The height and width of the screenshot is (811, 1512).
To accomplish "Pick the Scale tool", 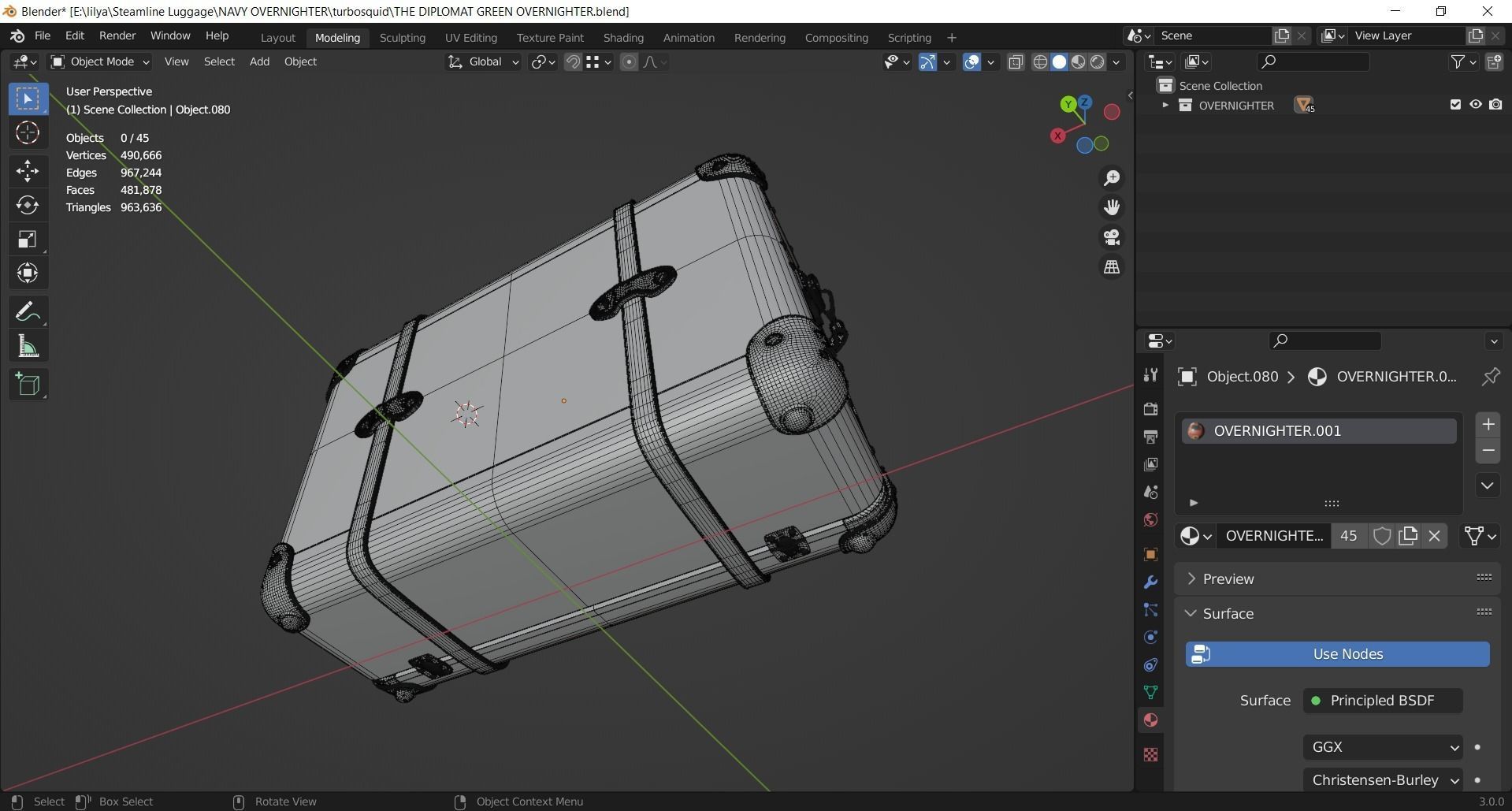I will [x=28, y=239].
